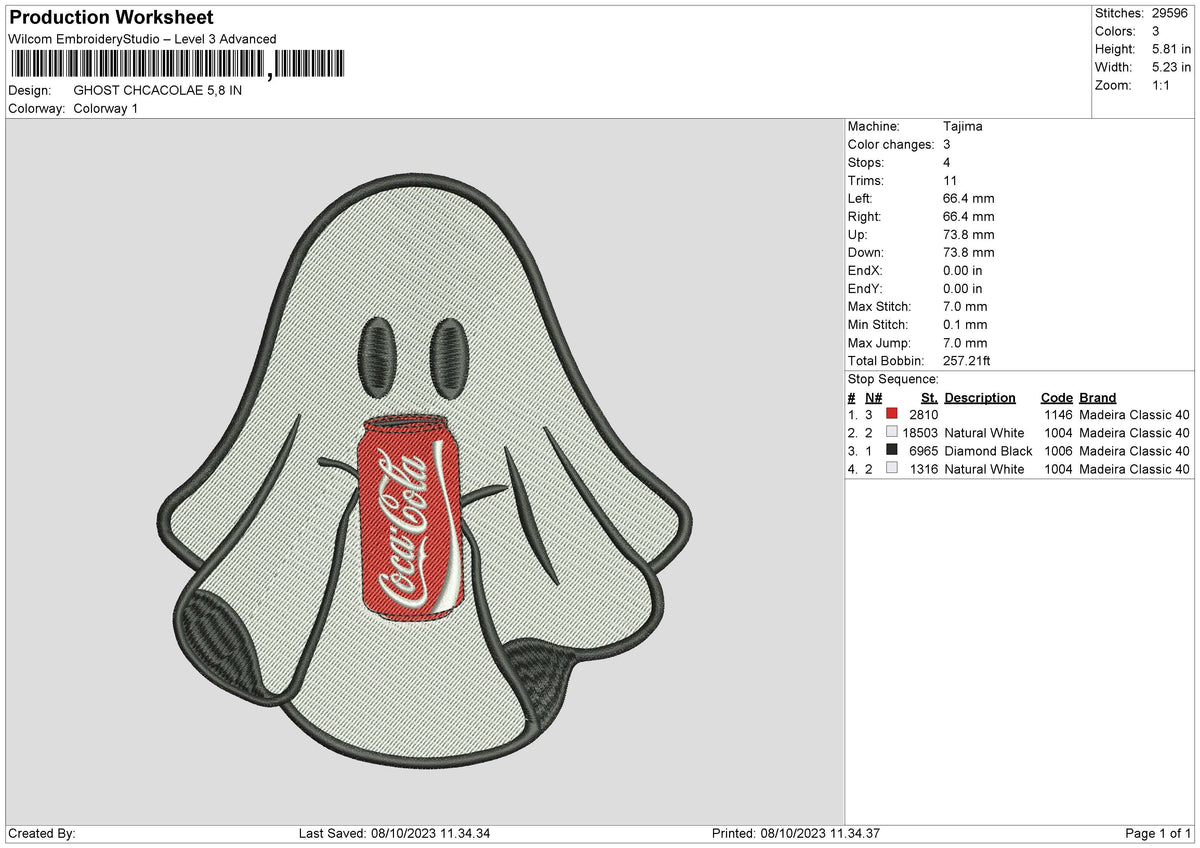Click the Diamond Black thread swatch
Viewport: 1200px width, 848px height.
892,450
